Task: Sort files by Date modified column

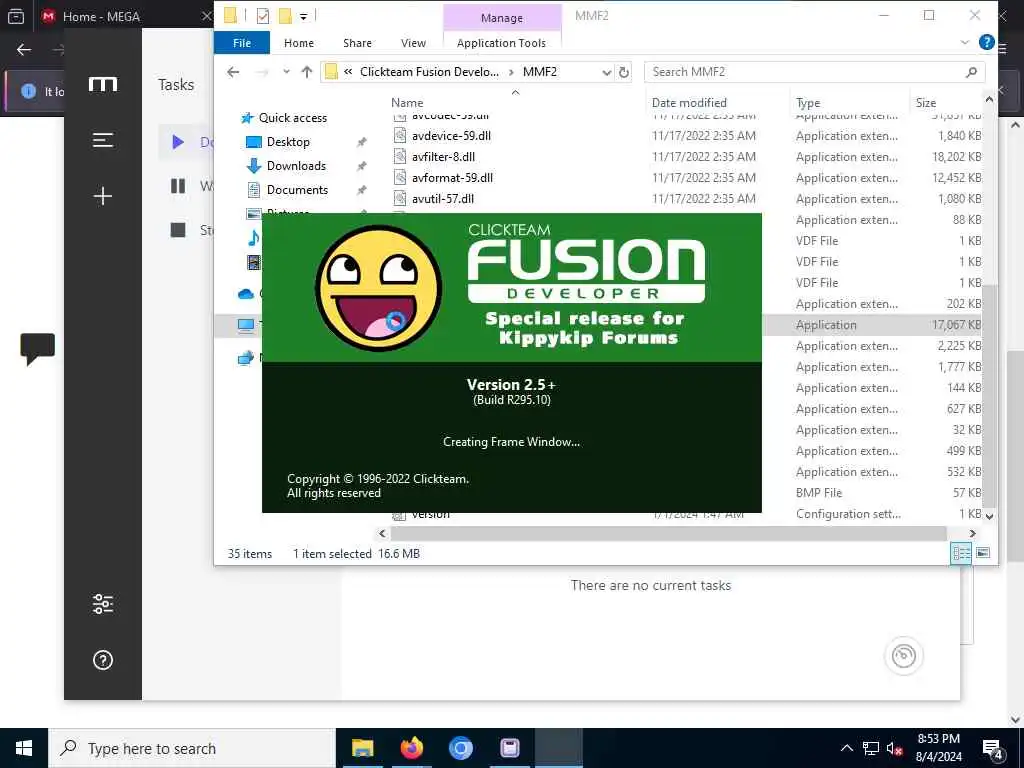Action: pos(689,103)
